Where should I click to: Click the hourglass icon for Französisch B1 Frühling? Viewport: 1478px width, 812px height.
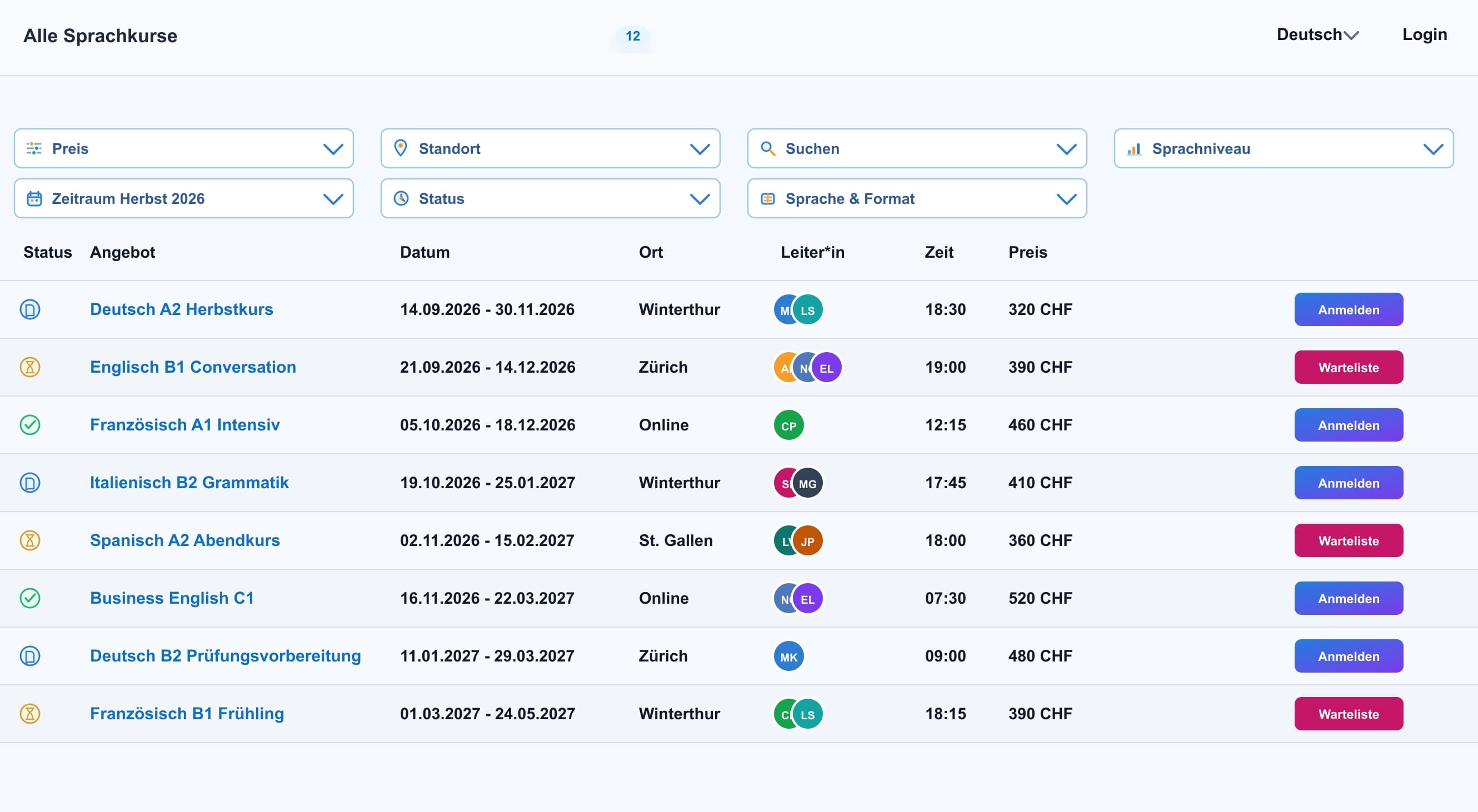coord(30,714)
